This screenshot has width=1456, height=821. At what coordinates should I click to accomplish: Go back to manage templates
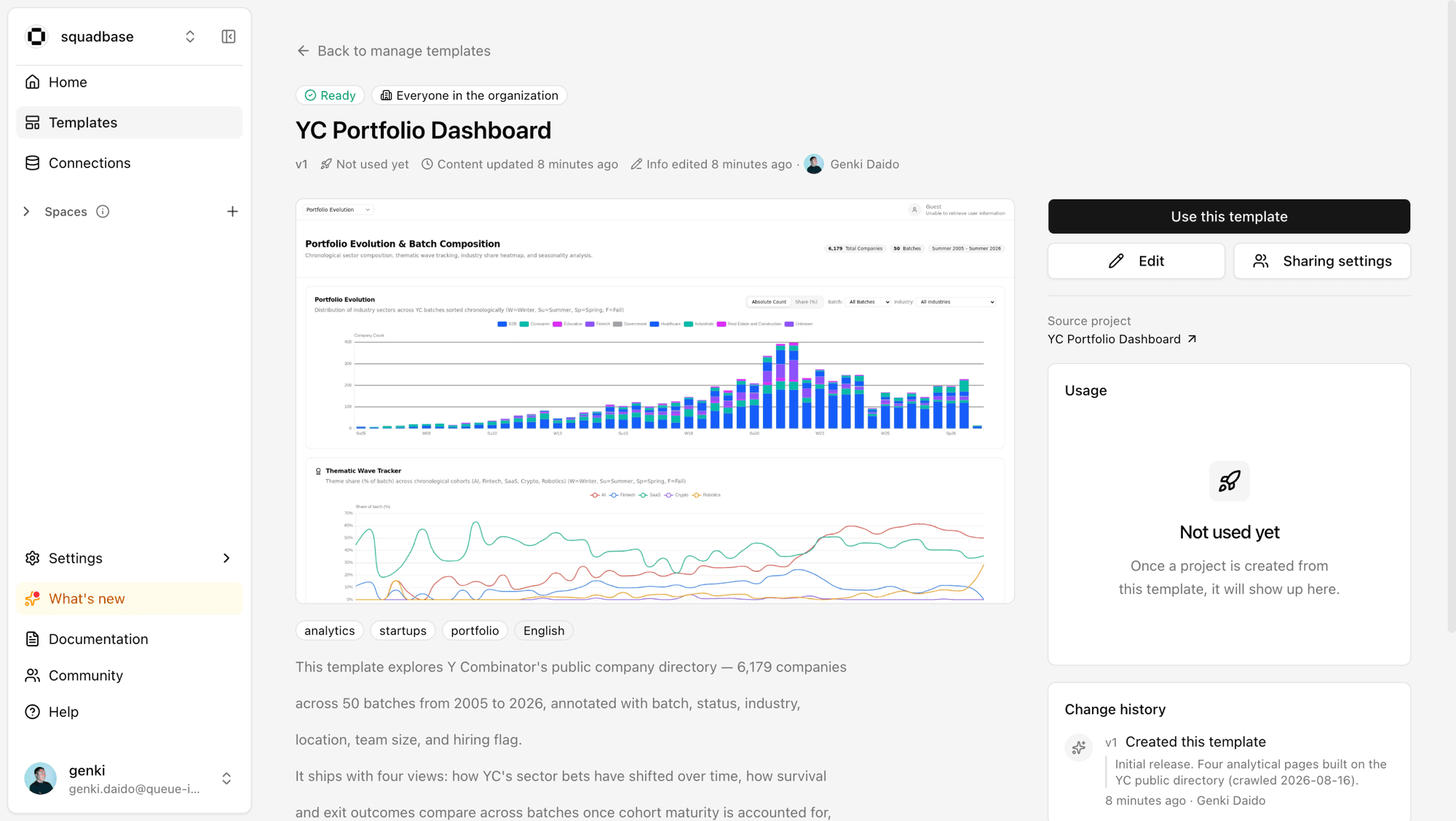coord(394,51)
